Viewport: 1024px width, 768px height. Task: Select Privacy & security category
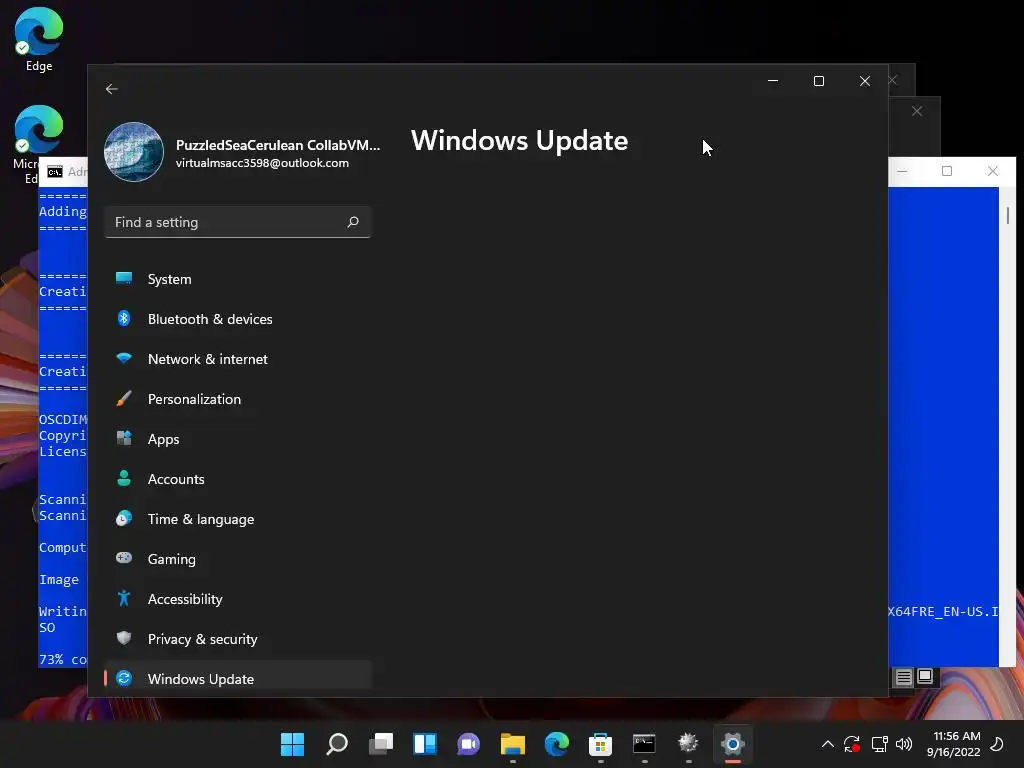[x=238, y=639]
